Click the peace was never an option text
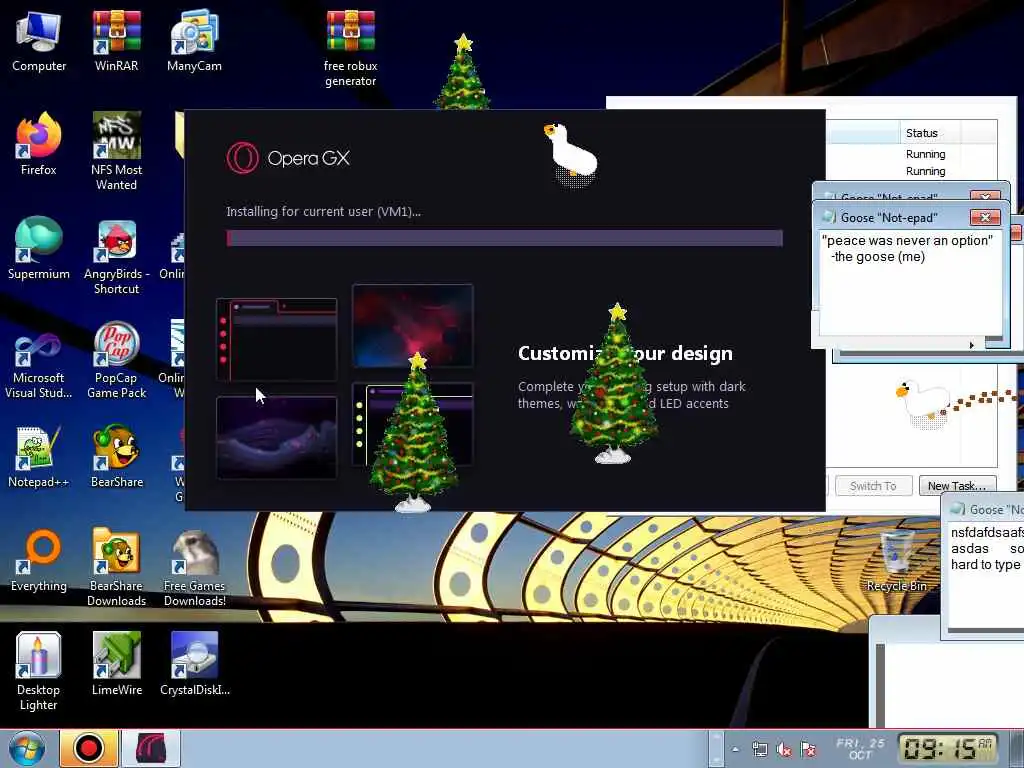Viewport: 1024px width, 768px height. click(907, 240)
